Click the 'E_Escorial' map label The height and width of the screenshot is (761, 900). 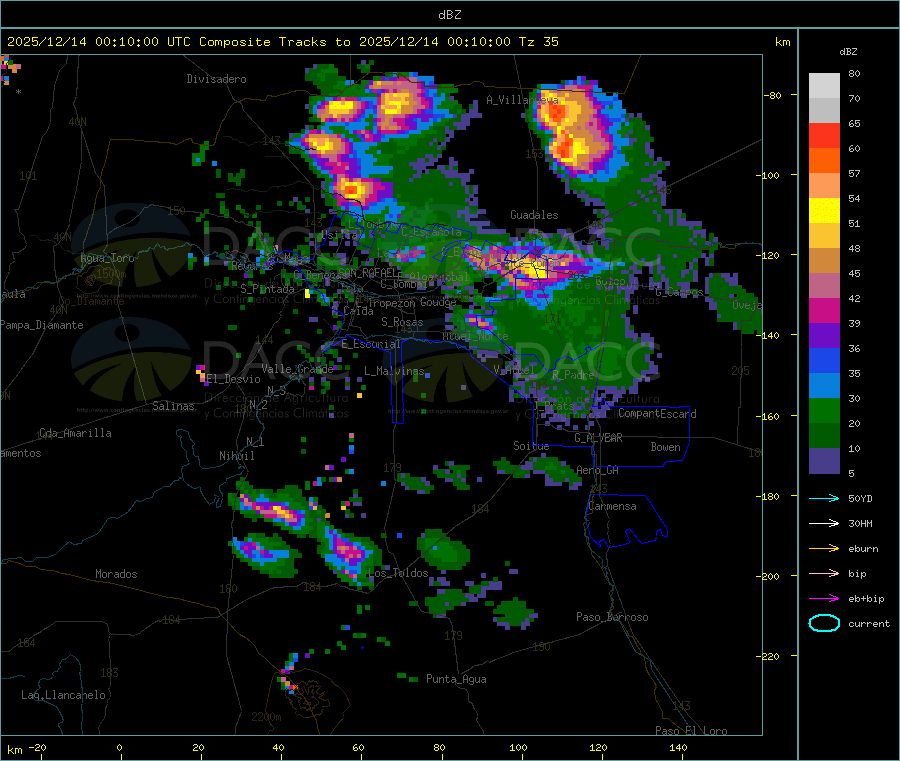point(371,344)
